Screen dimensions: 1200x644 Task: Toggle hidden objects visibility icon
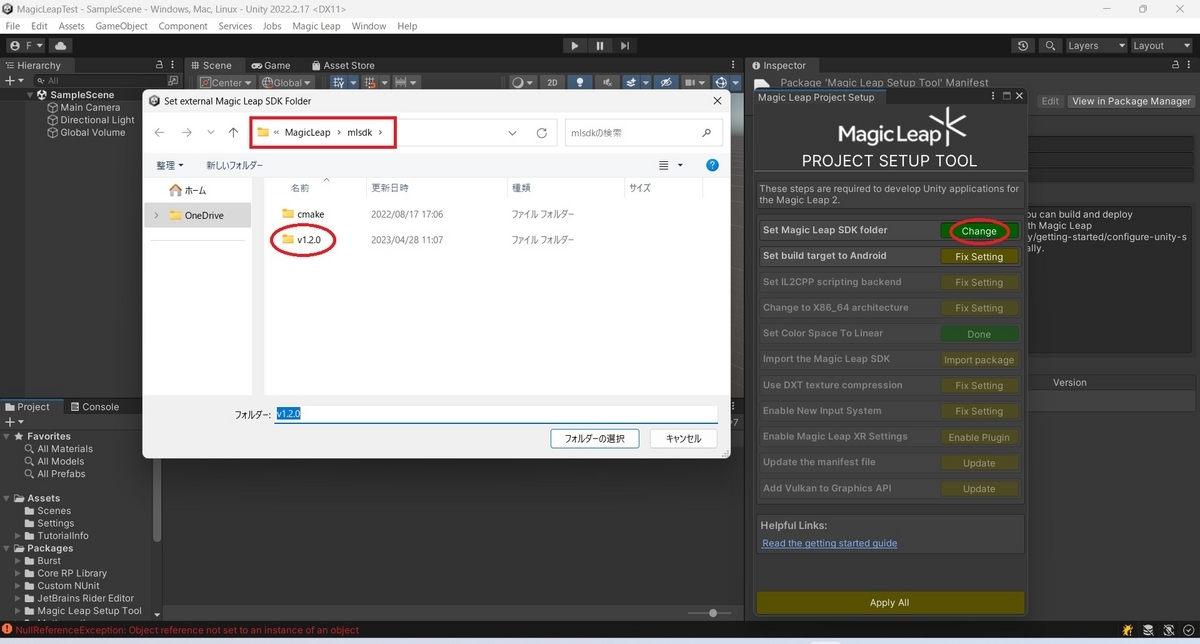point(665,83)
